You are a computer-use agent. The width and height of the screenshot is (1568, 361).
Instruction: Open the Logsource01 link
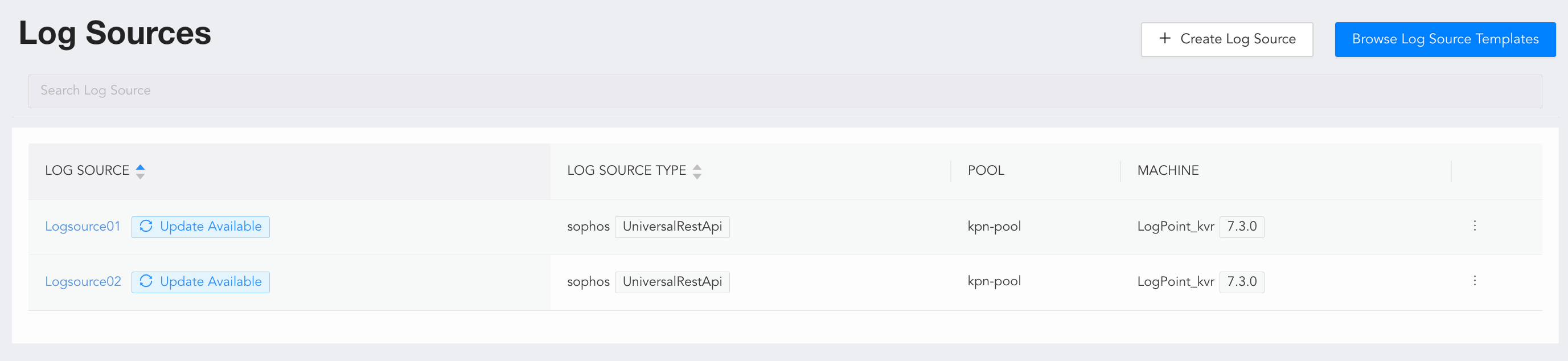[83, 227]
